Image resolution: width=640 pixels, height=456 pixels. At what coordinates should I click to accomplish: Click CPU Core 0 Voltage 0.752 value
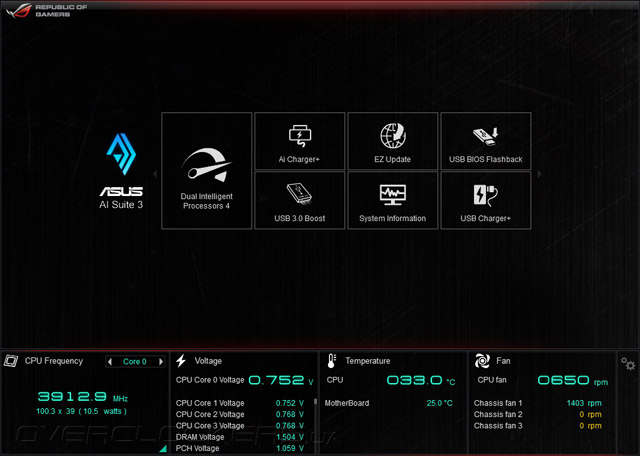pos(281,380)
